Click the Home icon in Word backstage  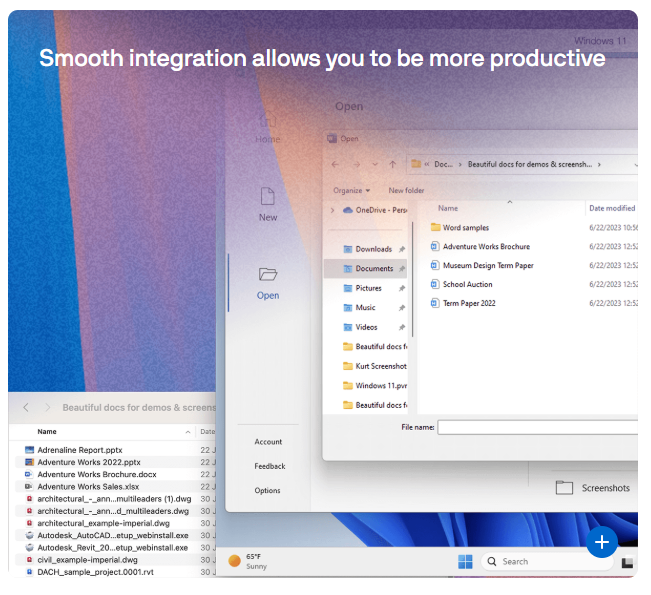(x=268, y=120)
